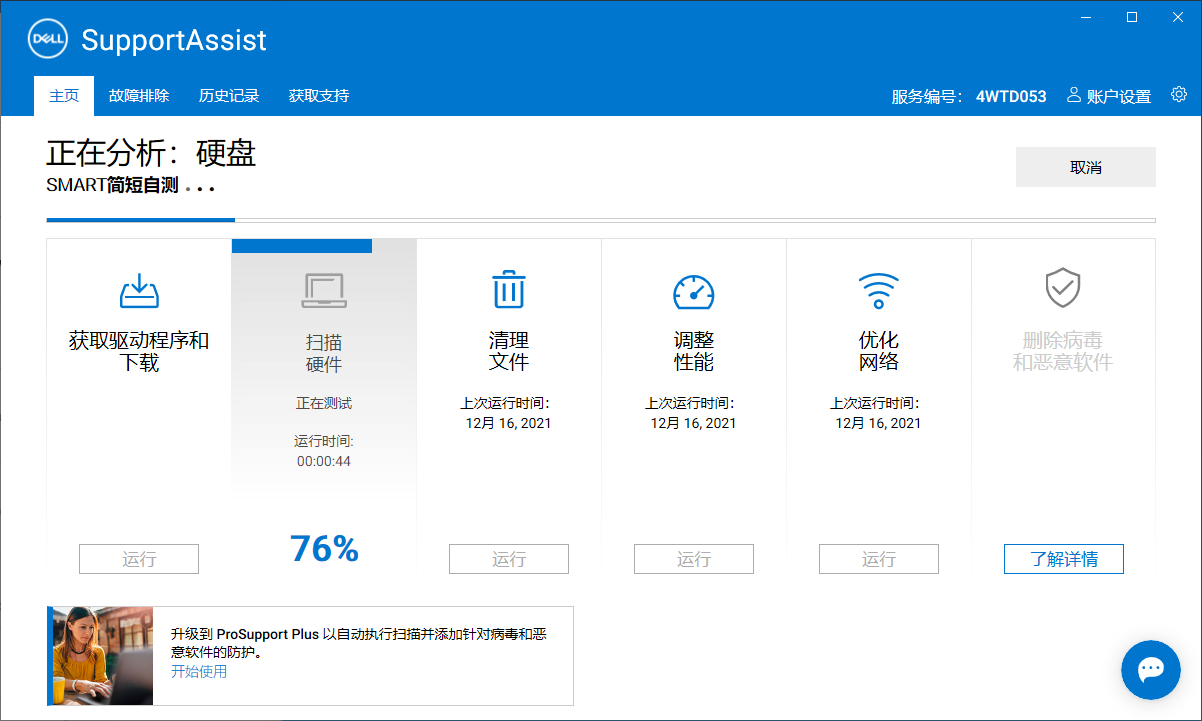1202x721 pixels.
Task: Click the Wi-Fi optimize network icon
Action: (x=879, y=291)
